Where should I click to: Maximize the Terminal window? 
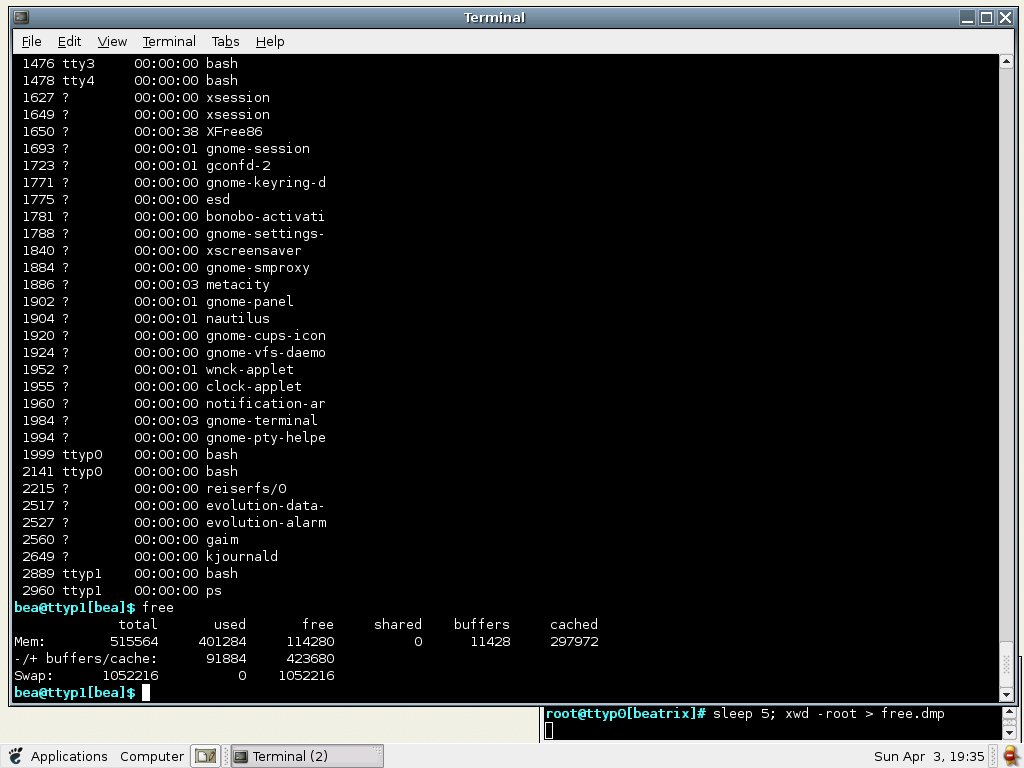pyautogui.click(x=987, y=18)
